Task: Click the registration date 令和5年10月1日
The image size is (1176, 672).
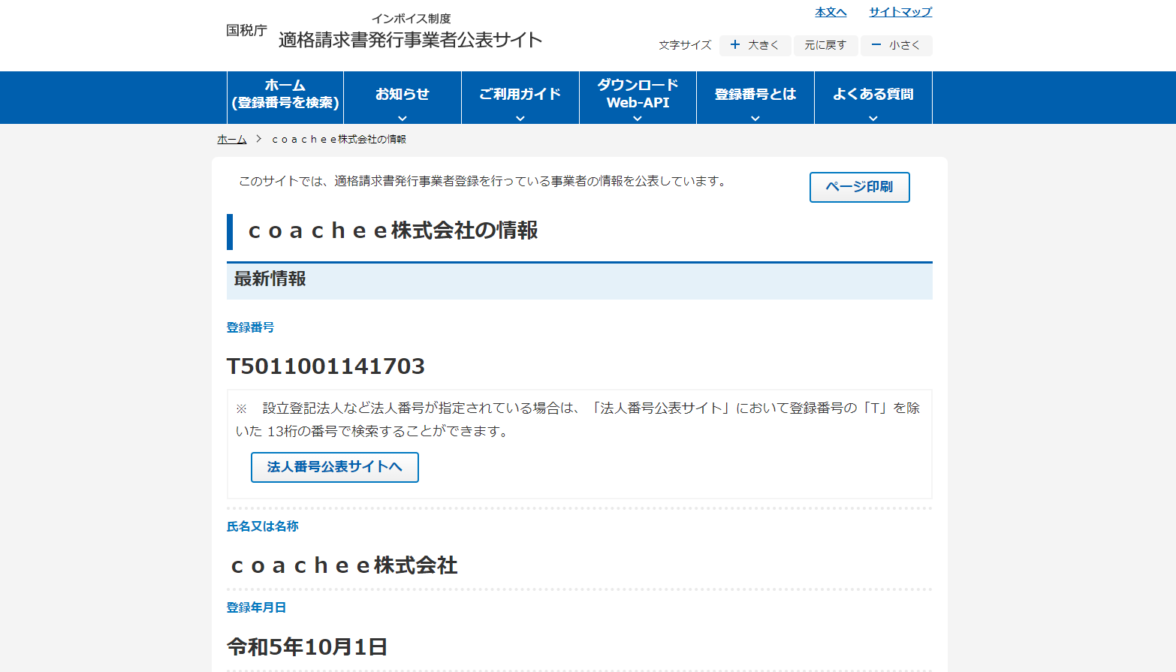Action: [x=307, y=646]
